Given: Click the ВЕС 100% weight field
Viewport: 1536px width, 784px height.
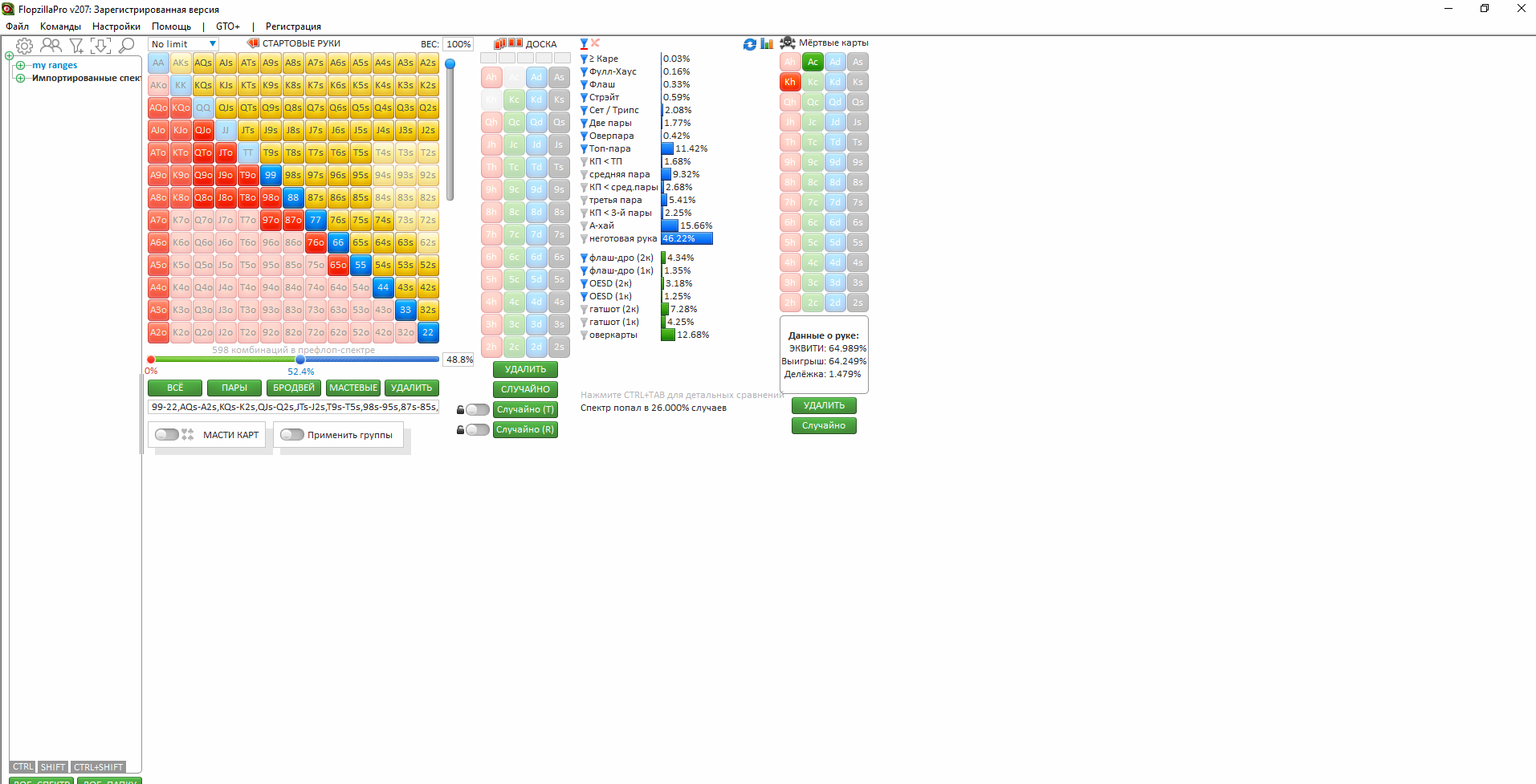Looking at the screenshot, I should coord(458,44).
